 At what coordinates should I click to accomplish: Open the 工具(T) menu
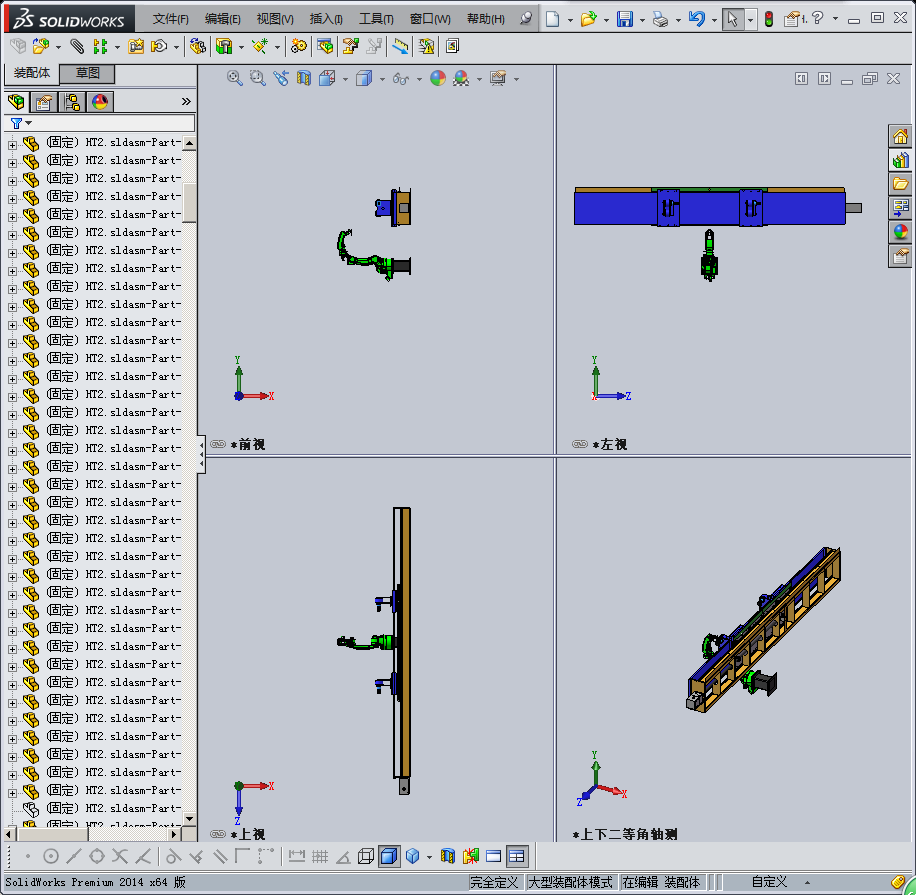tap(377, 19)
